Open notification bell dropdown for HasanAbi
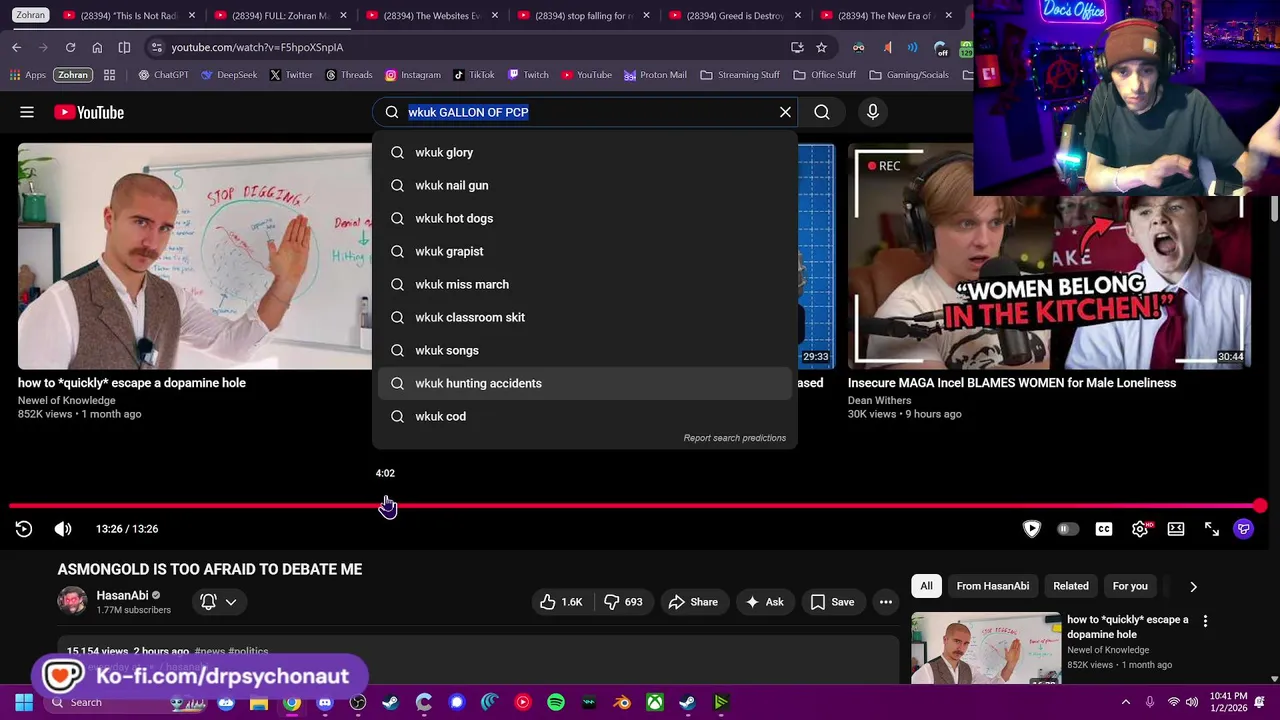 pos(218,601)
